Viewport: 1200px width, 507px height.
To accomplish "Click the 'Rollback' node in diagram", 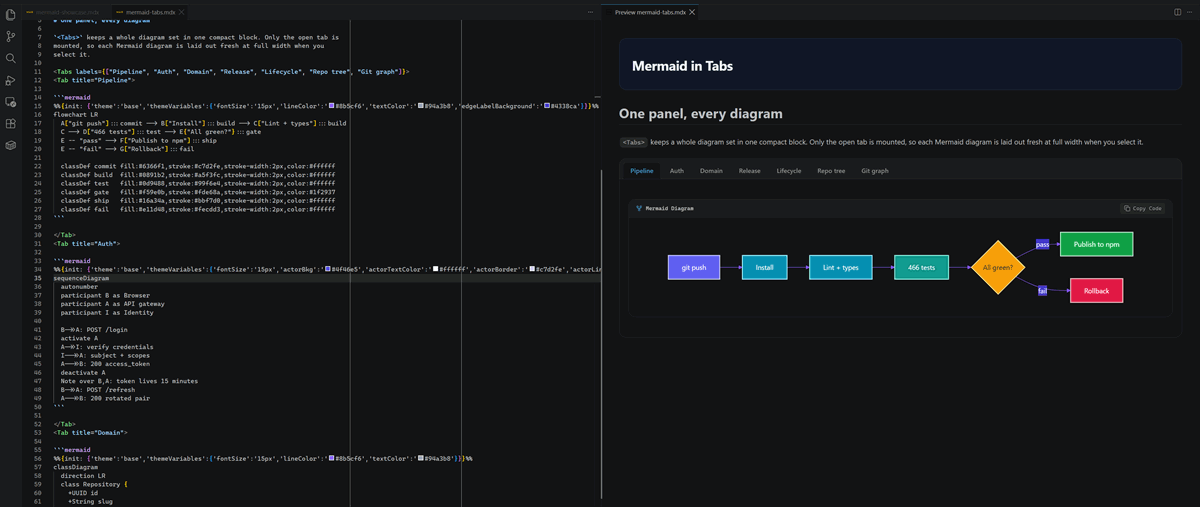I will pyautogui.click(x=1096, y=291).
